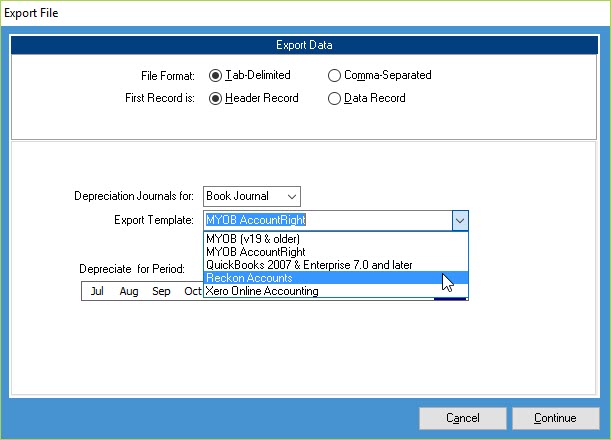
Task: Collapse the Export Template dropdown arrow
Action: (x=460, y=221)
